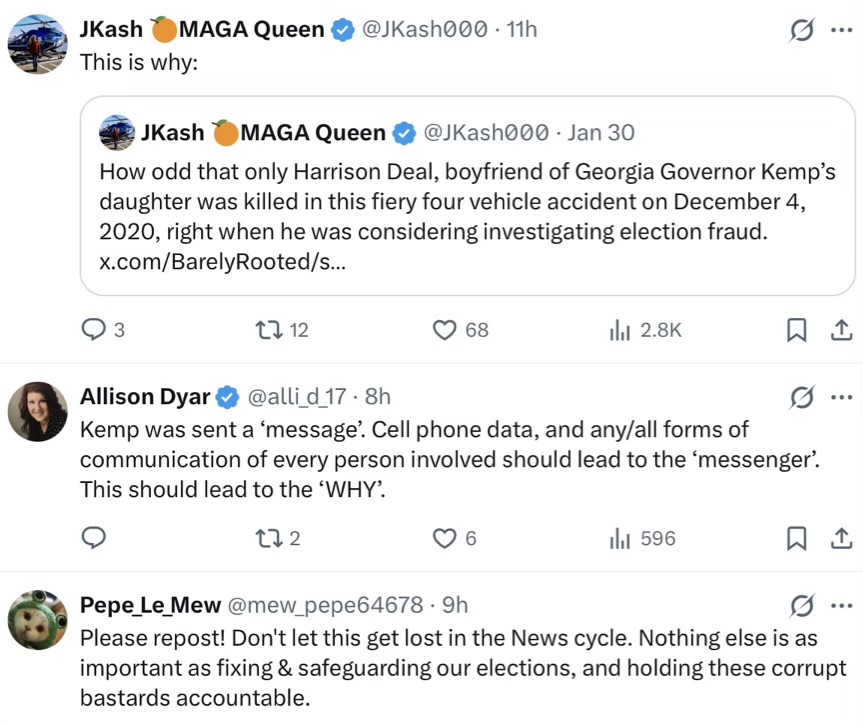Open more options on Pepe_Le_Mew's comment
The height and width of the screenshot is (726, 863).
pyautogui.click(x=842, y=605)
